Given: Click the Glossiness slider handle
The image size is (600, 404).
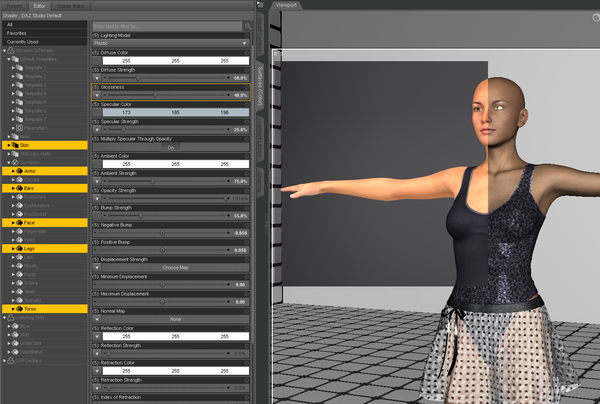Looking at the screenshot, I should (155, 95).
